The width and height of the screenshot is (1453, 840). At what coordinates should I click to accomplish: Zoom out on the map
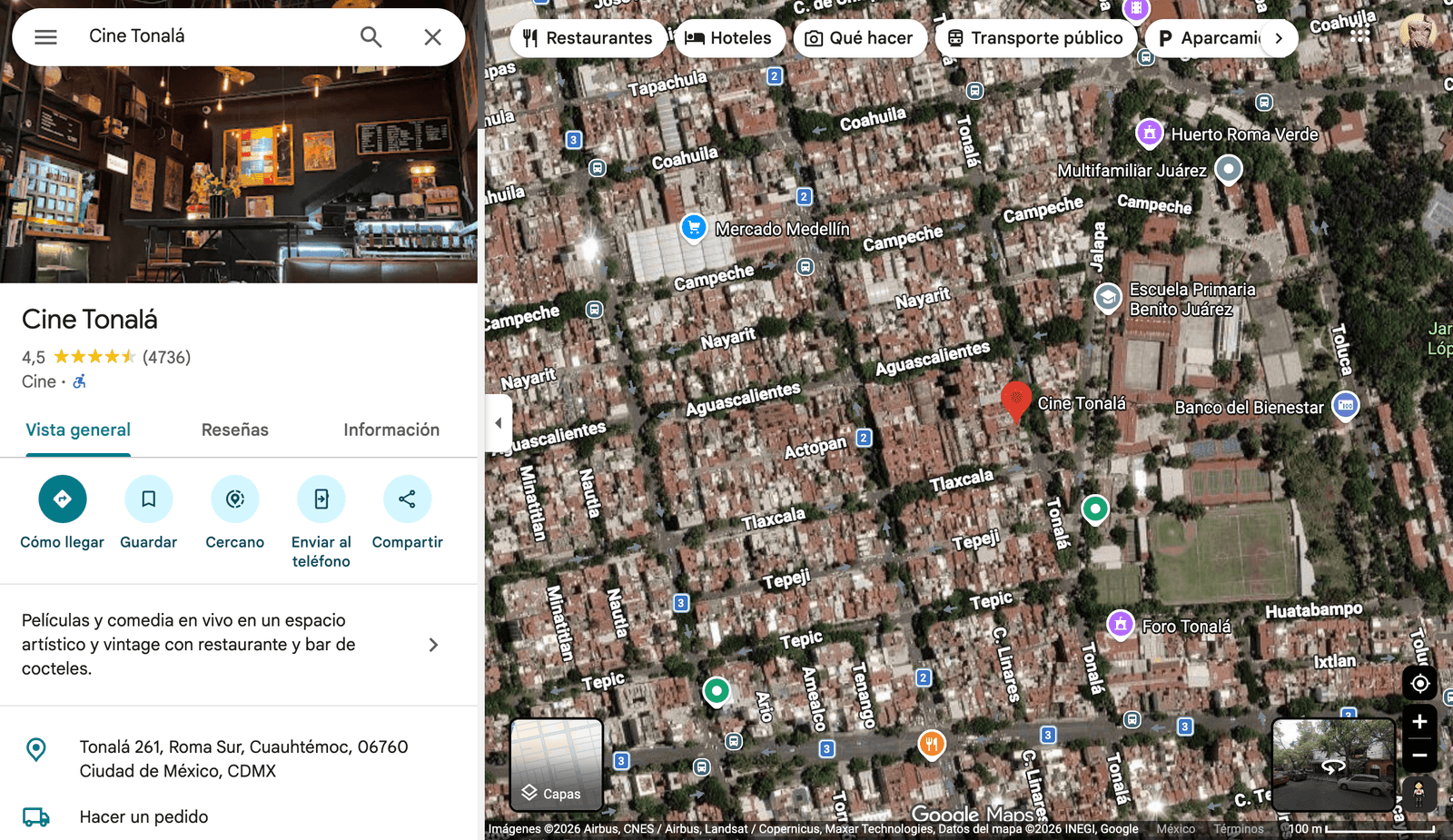1419,756
